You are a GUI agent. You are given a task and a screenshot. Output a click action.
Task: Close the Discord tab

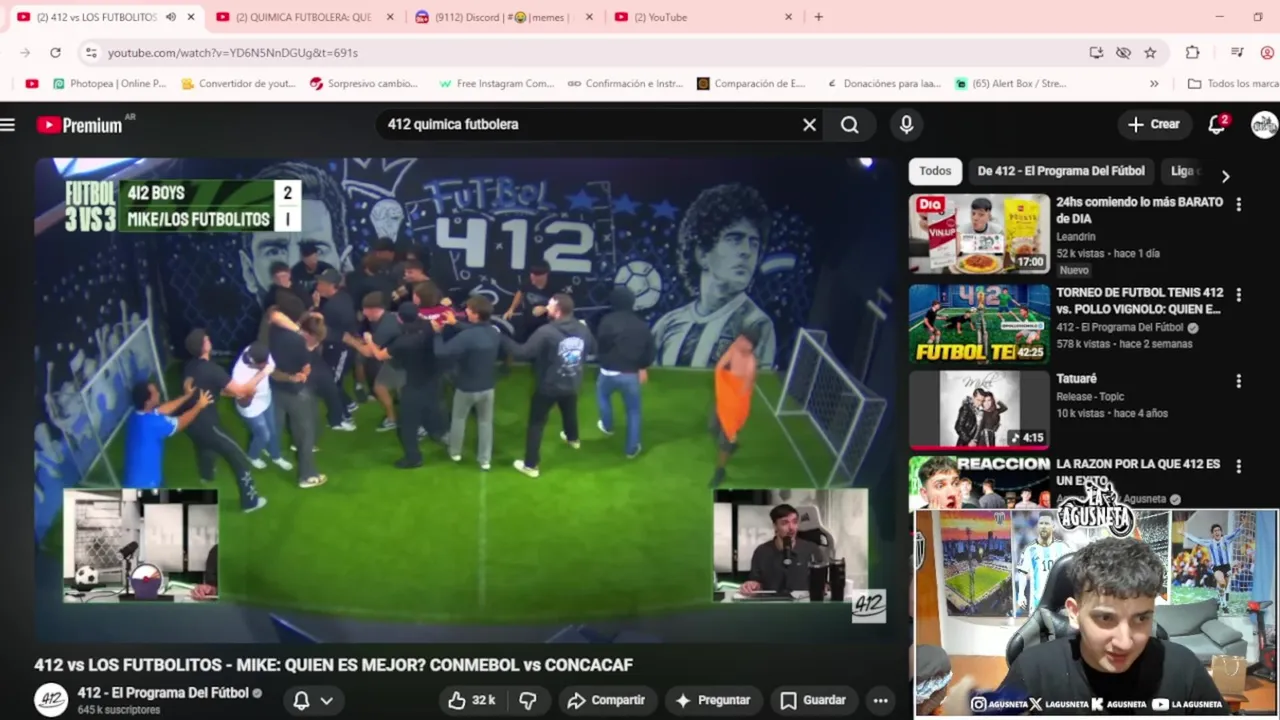(589, 17)
